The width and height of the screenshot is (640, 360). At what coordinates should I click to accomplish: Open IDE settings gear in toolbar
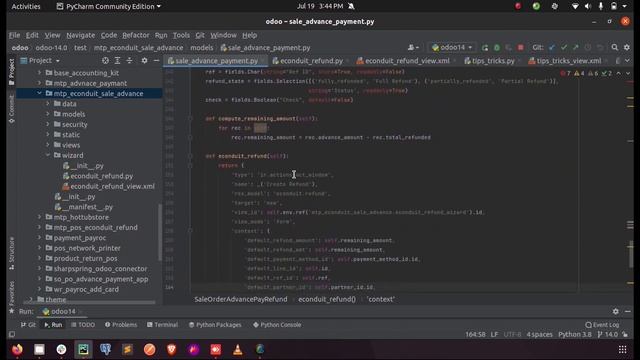(627, 48)
